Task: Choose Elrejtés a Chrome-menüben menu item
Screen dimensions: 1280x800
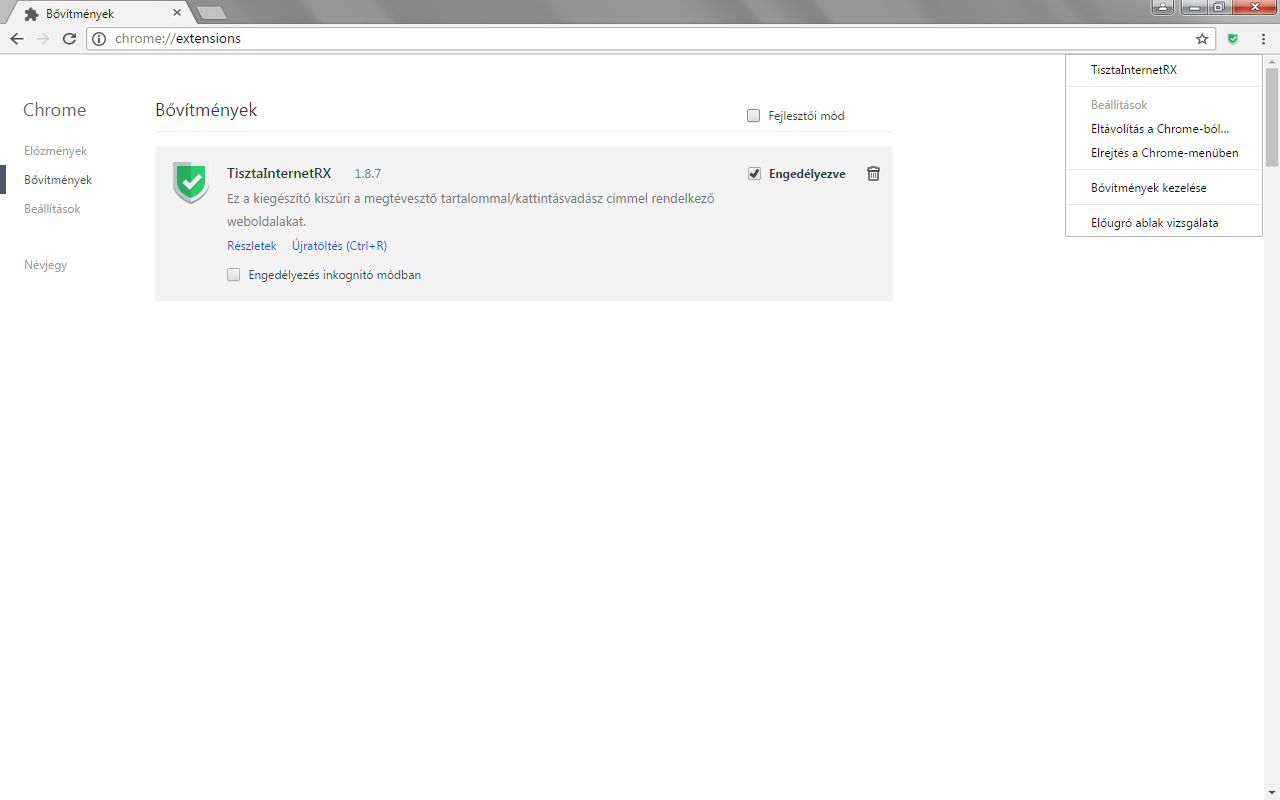Action: coord(1164,153)
